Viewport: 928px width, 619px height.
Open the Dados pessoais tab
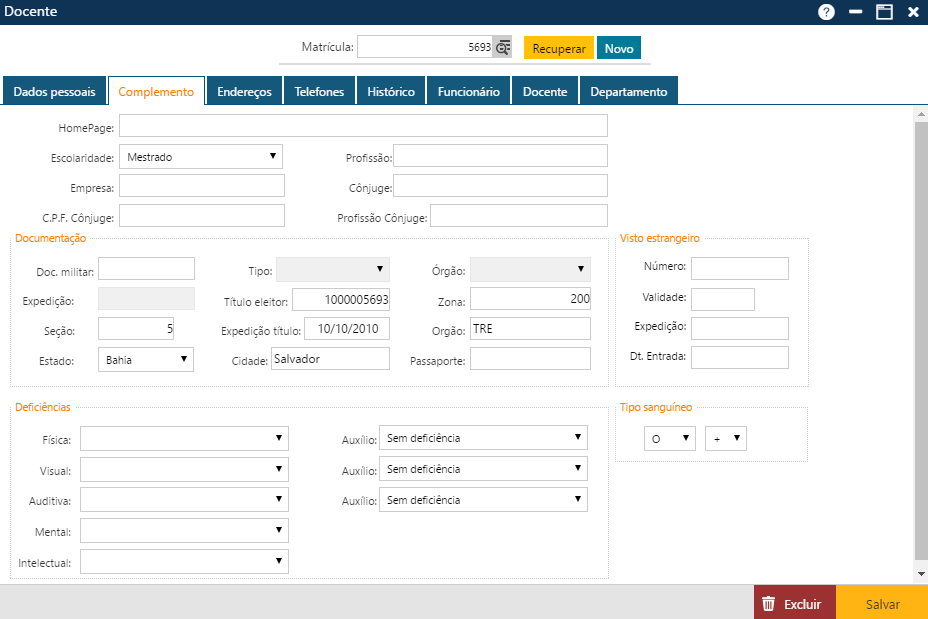point(54,90)
